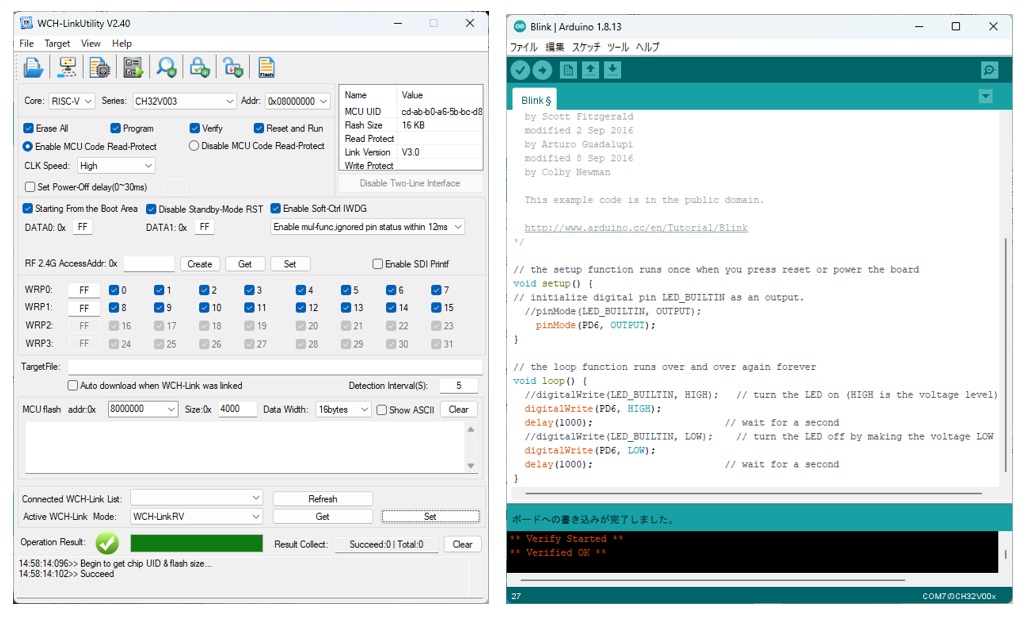Minimize the WCH-LinkUtility window
1026x617 pixels.
pos(398,23)
